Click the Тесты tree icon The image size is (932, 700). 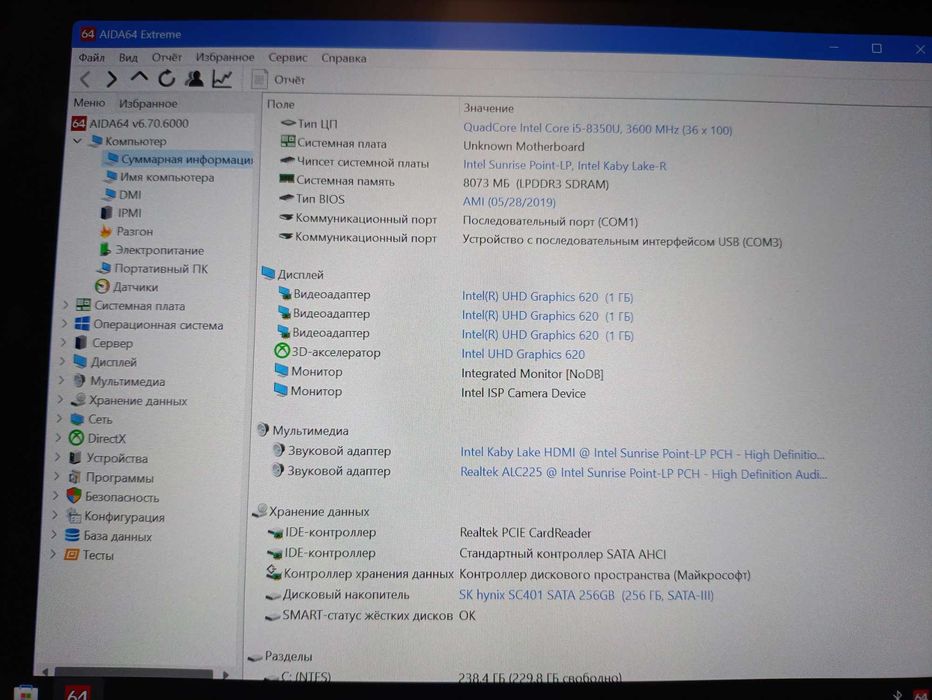pyautogui.click(x=71, y=554)
